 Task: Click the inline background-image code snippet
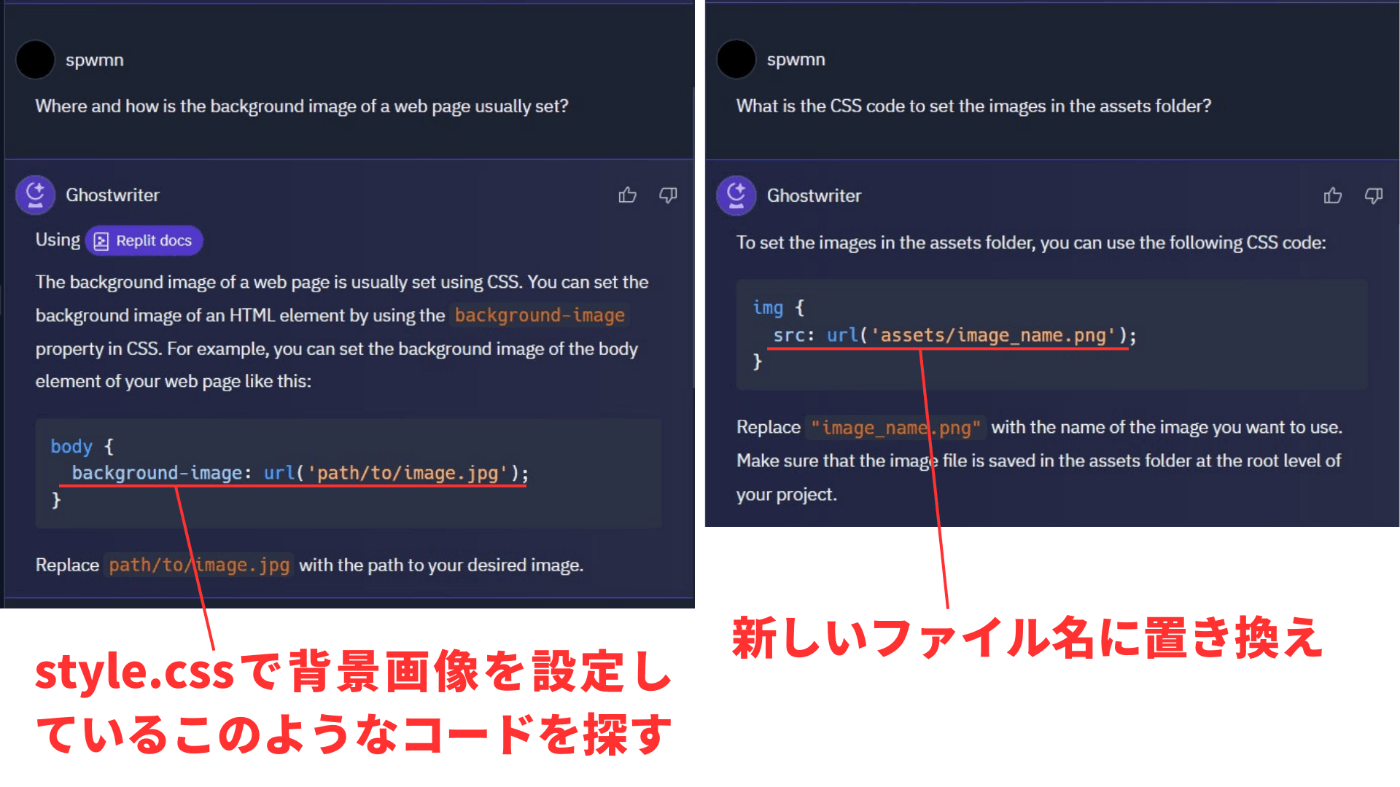(x=540, y=315)
